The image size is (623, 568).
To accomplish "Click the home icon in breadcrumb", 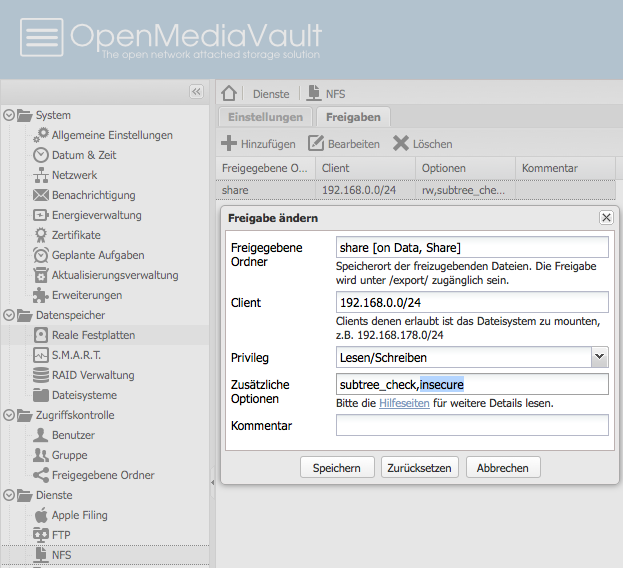I will [x=229, y=93].
